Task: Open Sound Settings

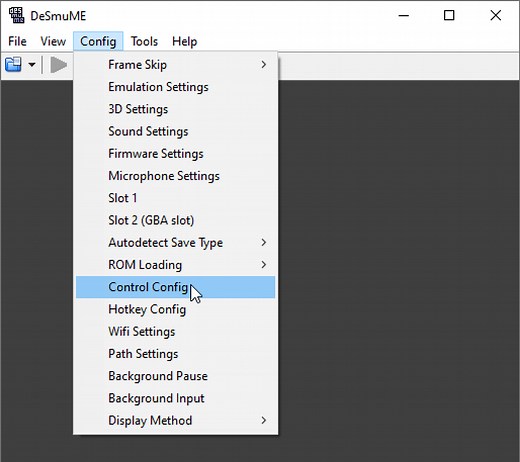Action: pyautogui.click(x=175, y=131)
